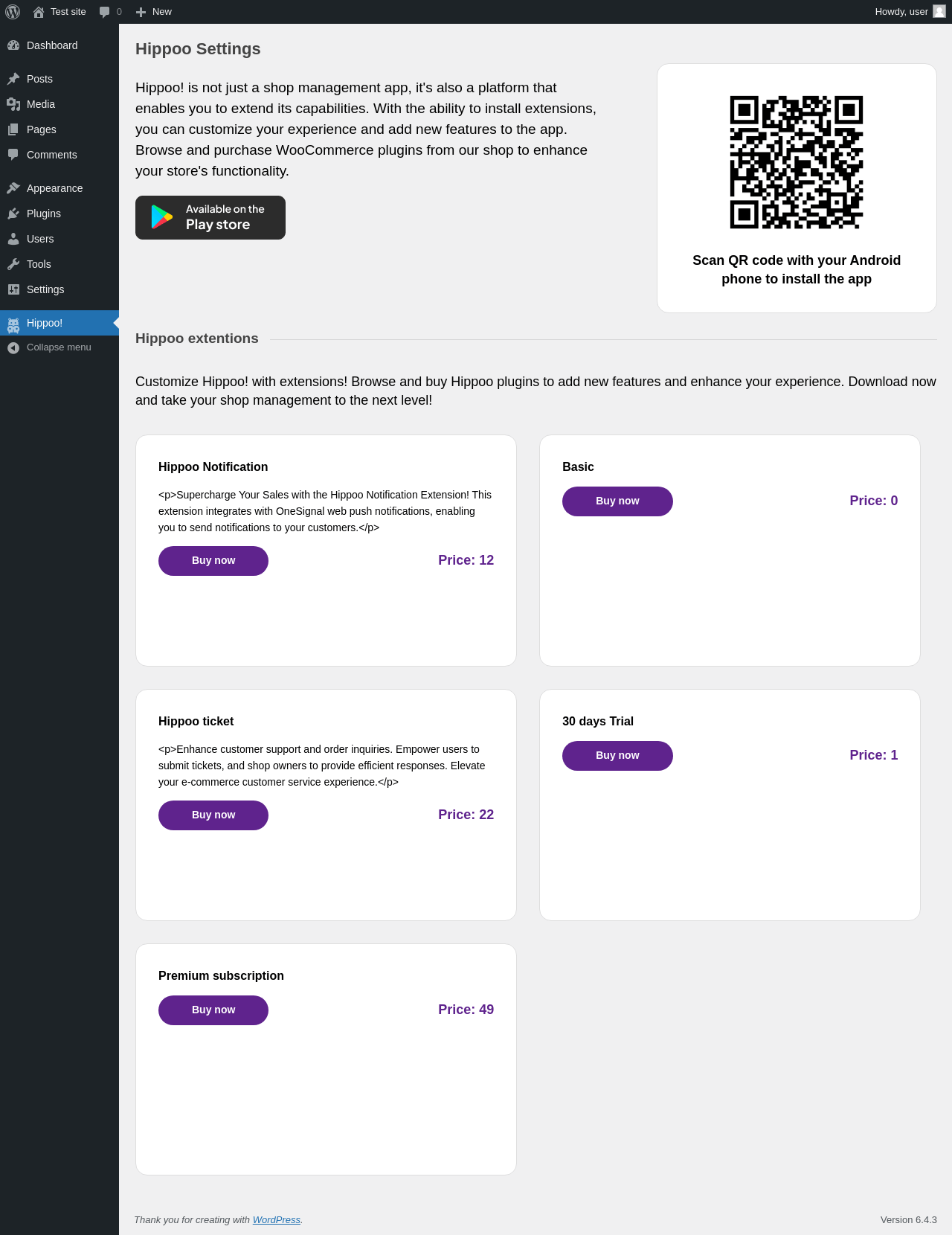Viewport: 952px width, 1235px height.
Task: Click the Hippoo! hippo icon in sidebar
Action: pyautogui.click(x=13, y=324)
